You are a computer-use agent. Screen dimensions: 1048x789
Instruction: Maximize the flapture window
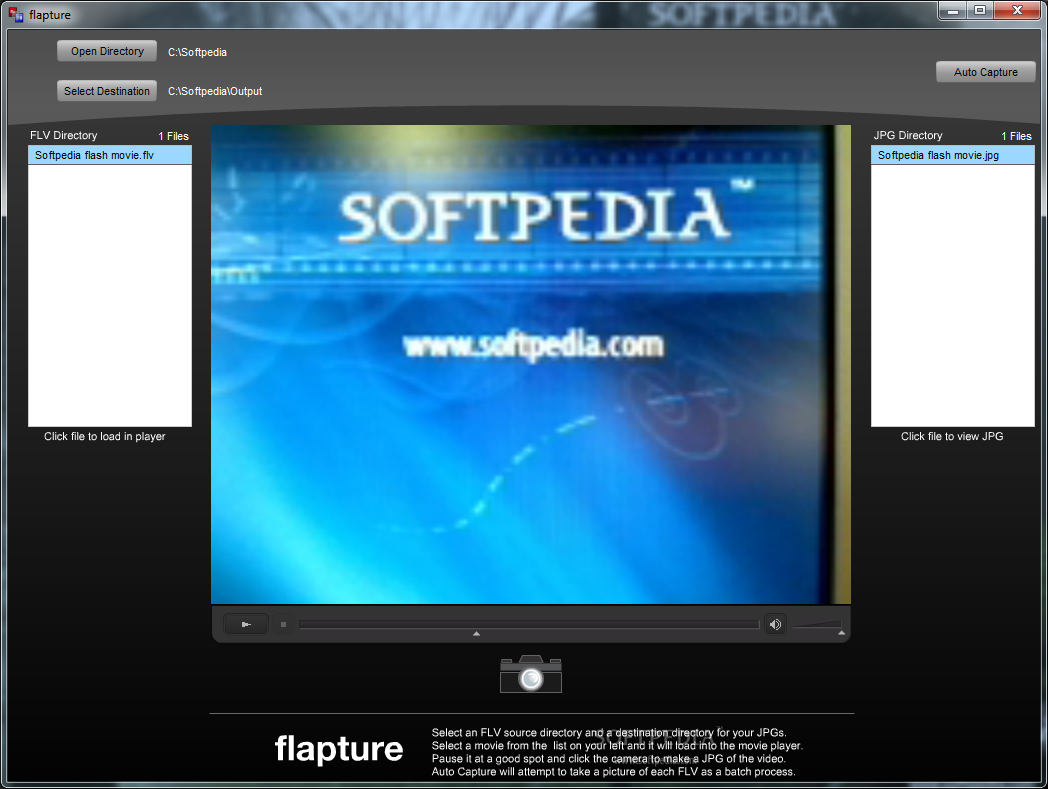[980, 11]
